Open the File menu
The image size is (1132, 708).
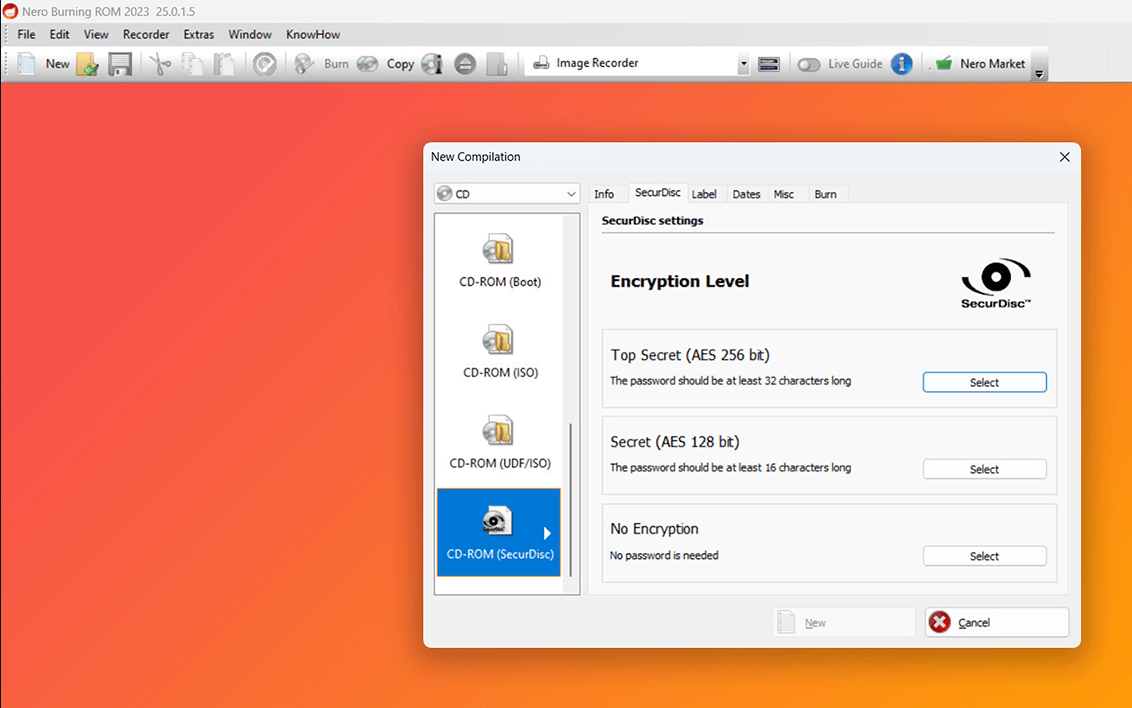[x=27, y=34]
